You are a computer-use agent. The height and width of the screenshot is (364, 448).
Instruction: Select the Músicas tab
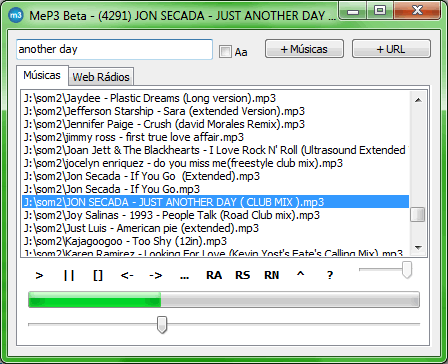click(42, 75)
